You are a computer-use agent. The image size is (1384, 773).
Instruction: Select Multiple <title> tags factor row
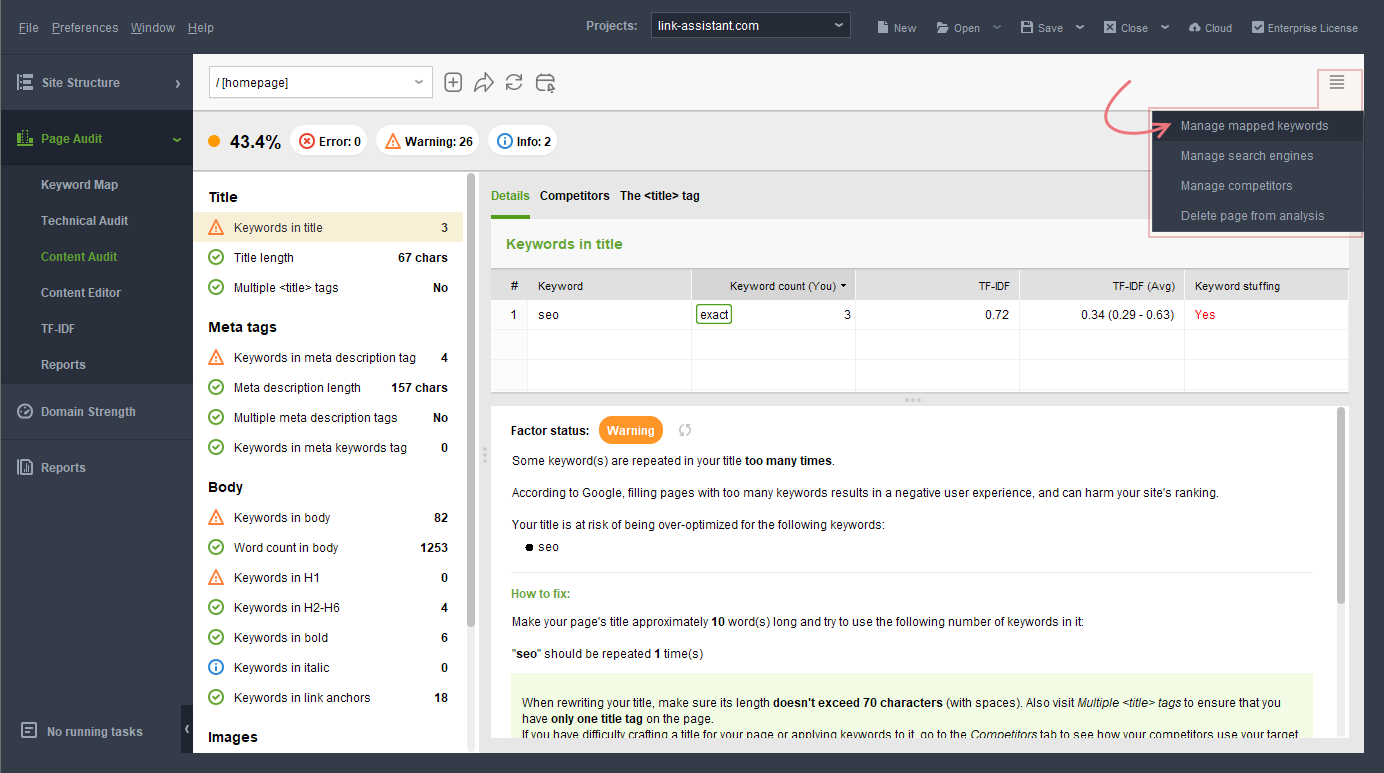[x=328, y=287]
